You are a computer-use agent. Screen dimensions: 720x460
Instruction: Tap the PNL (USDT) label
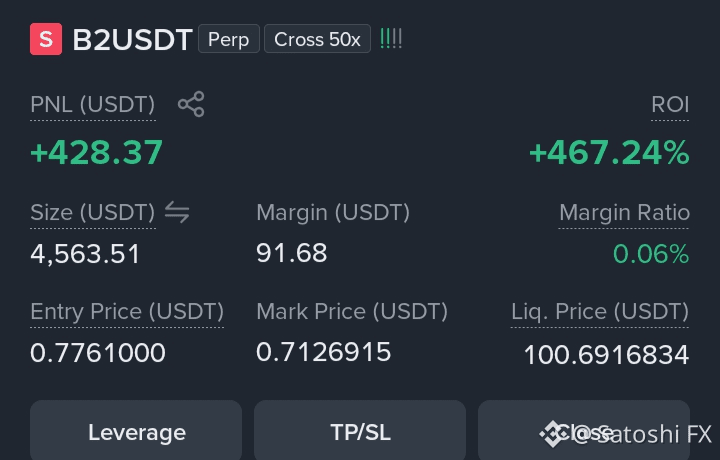93,105
